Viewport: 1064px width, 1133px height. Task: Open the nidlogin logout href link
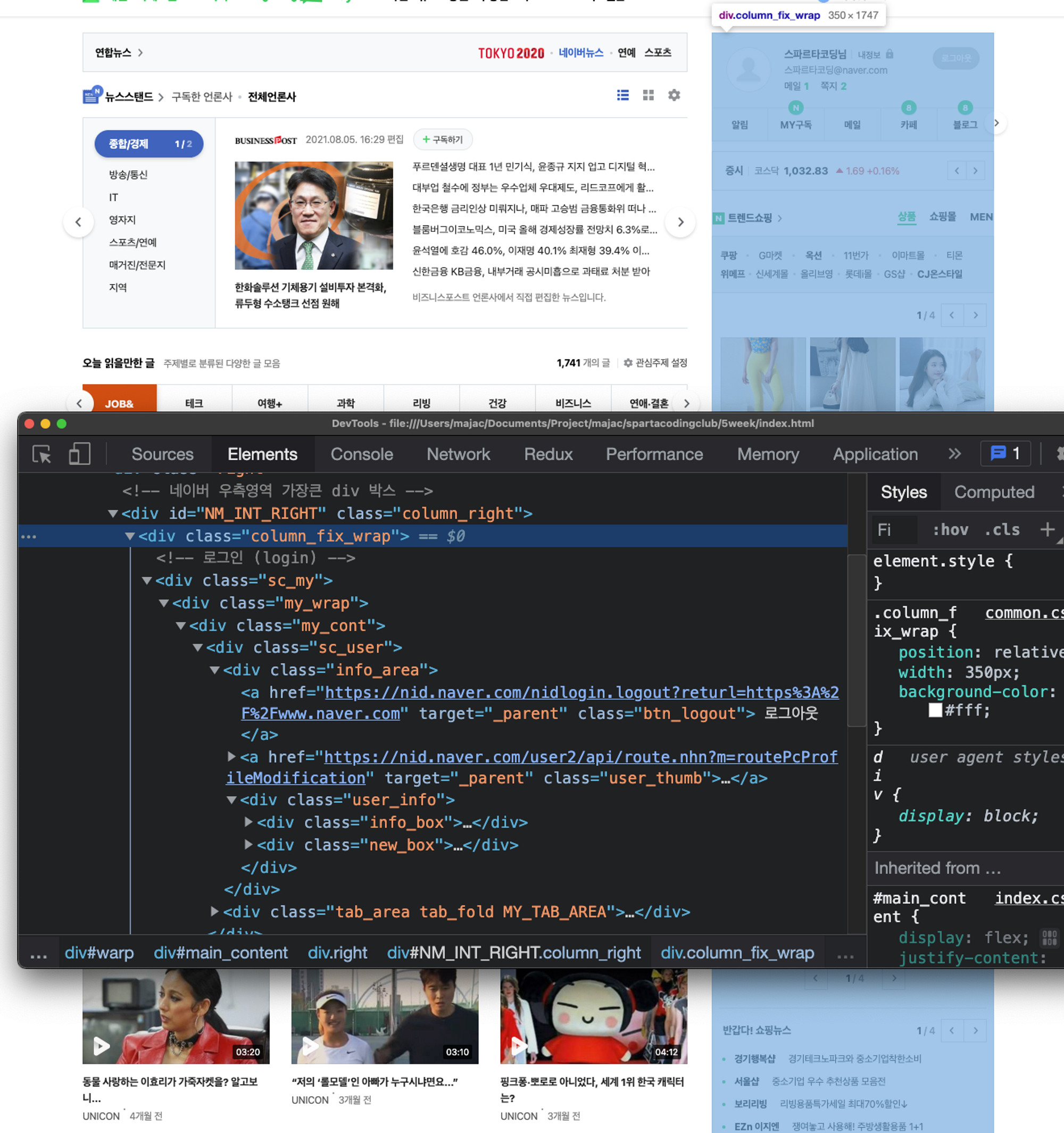(x=539, y=703)
